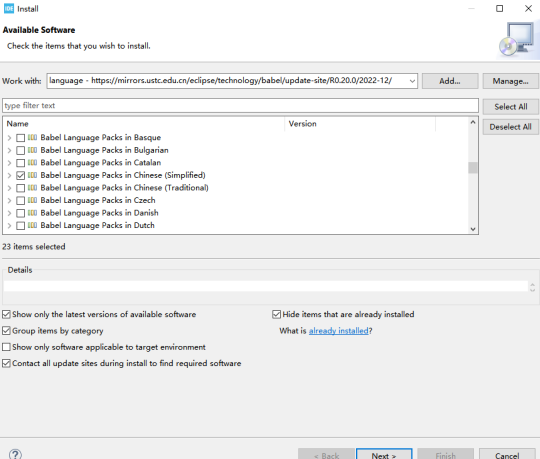Check the Basque language pack checkbox
The width and height of the screenshot is (540, 459).
21,138
